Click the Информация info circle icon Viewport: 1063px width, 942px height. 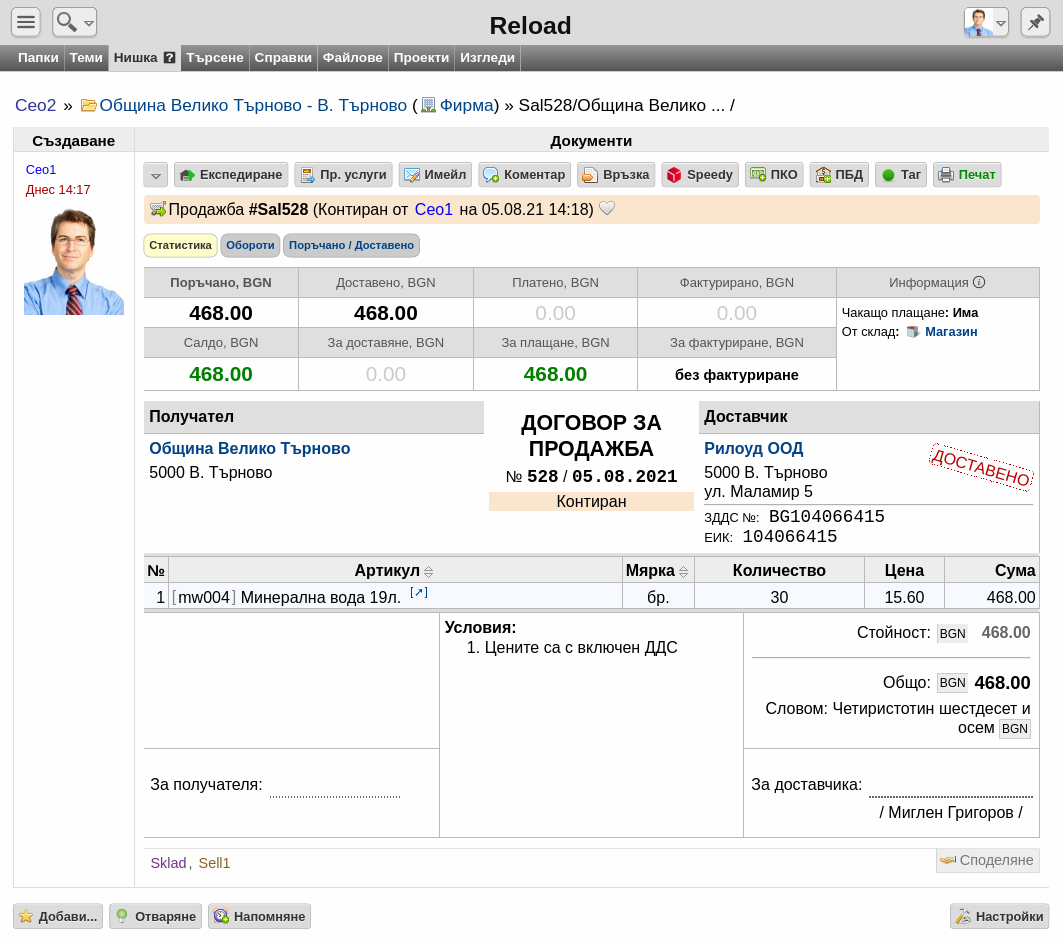[979, 282]
